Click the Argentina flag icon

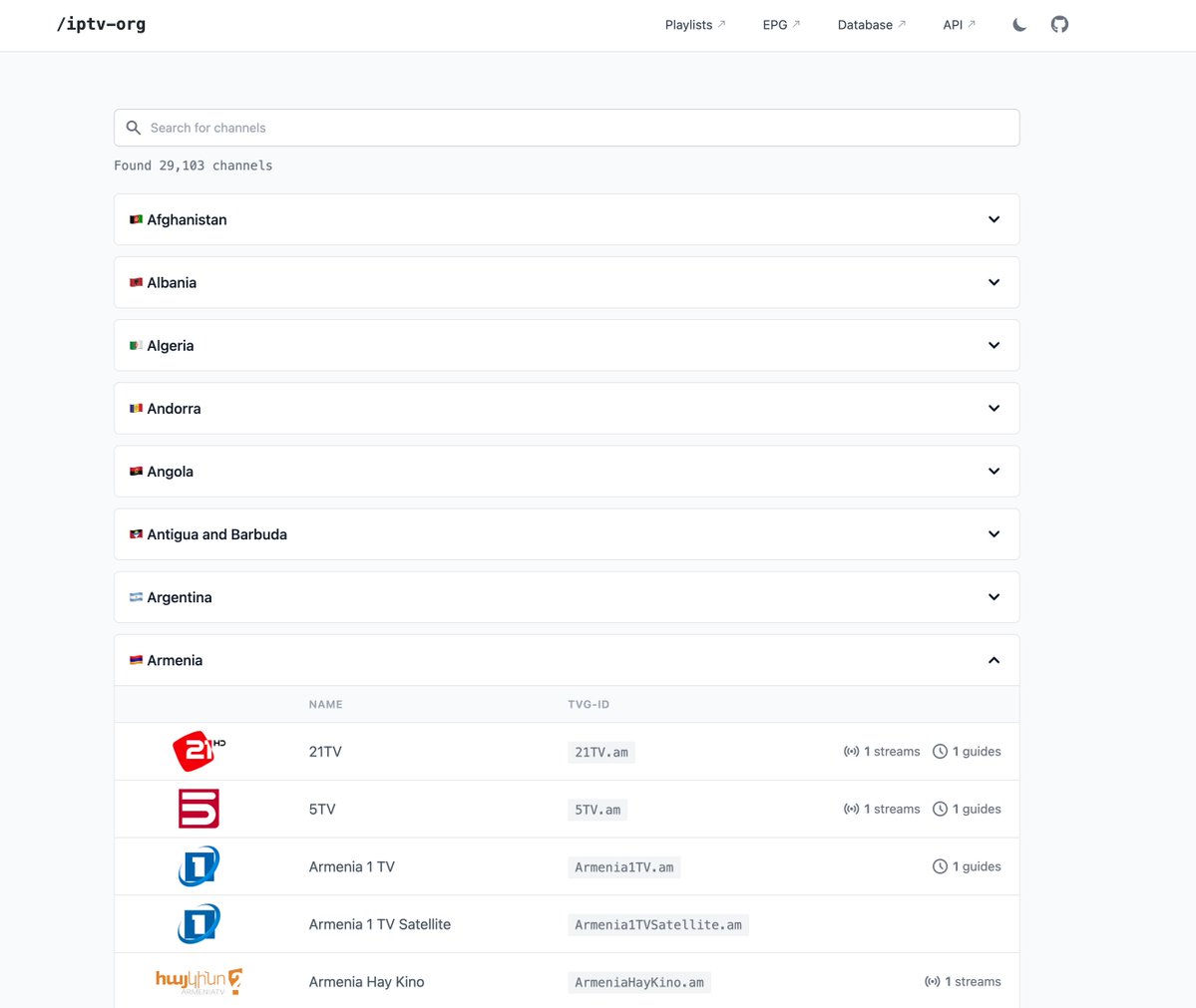click(x=136, y=597)
